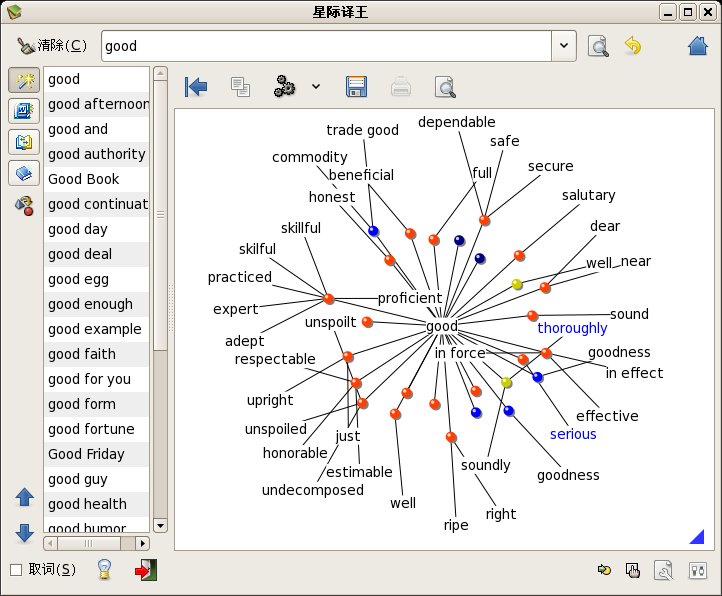The height and width of the screenshot is (596, 722).
Task: Select the magic wand sidebar icon
Action: tap(24, 80)
